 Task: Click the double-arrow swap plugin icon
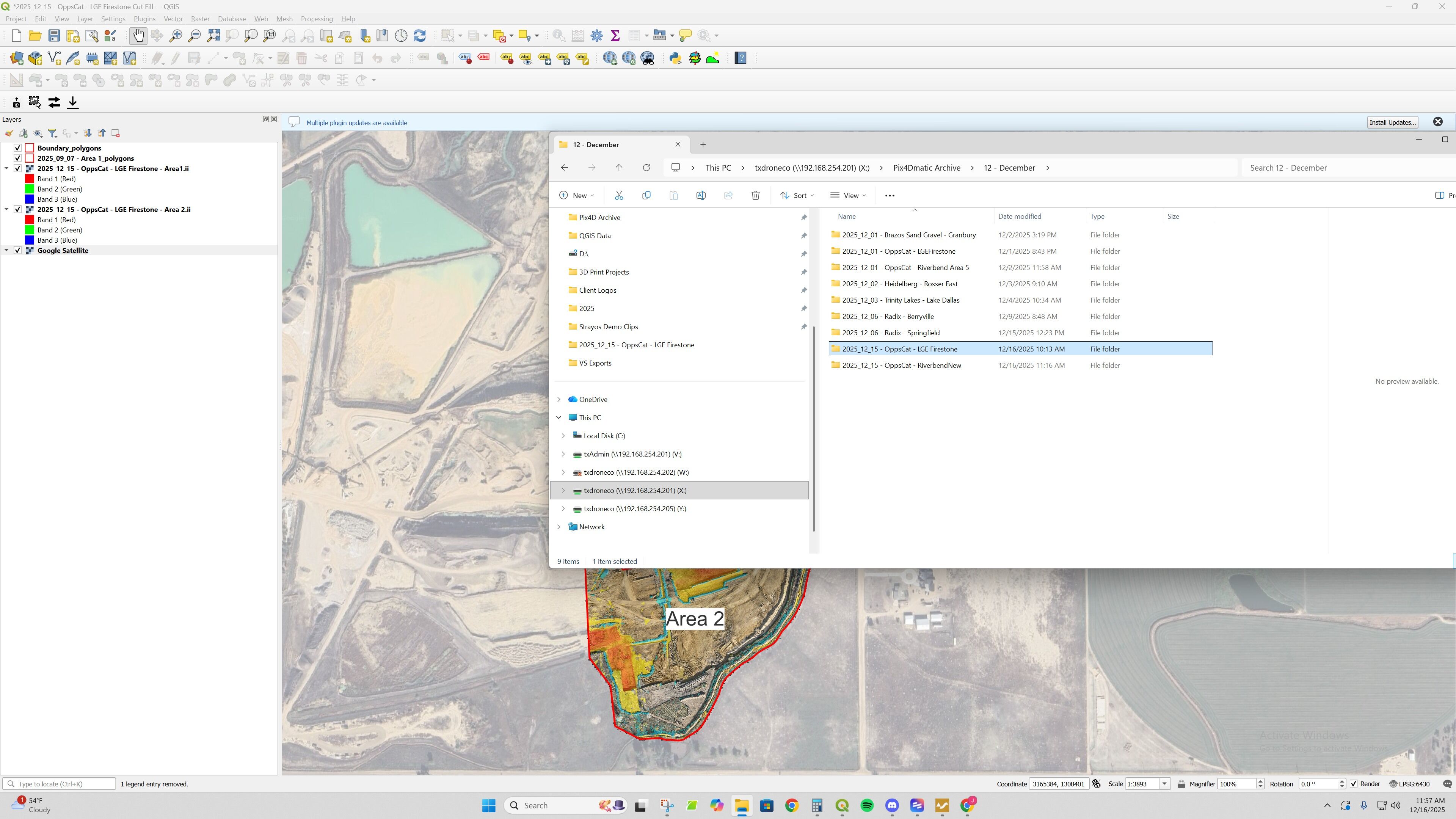coord(54,102)
